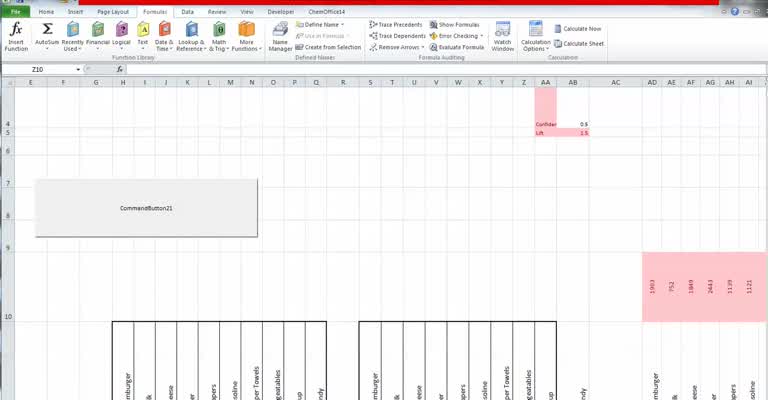Expand the AutoSum dropdown arrow
The width and height of the screenshot is (768, 400).
pos(47,49)
